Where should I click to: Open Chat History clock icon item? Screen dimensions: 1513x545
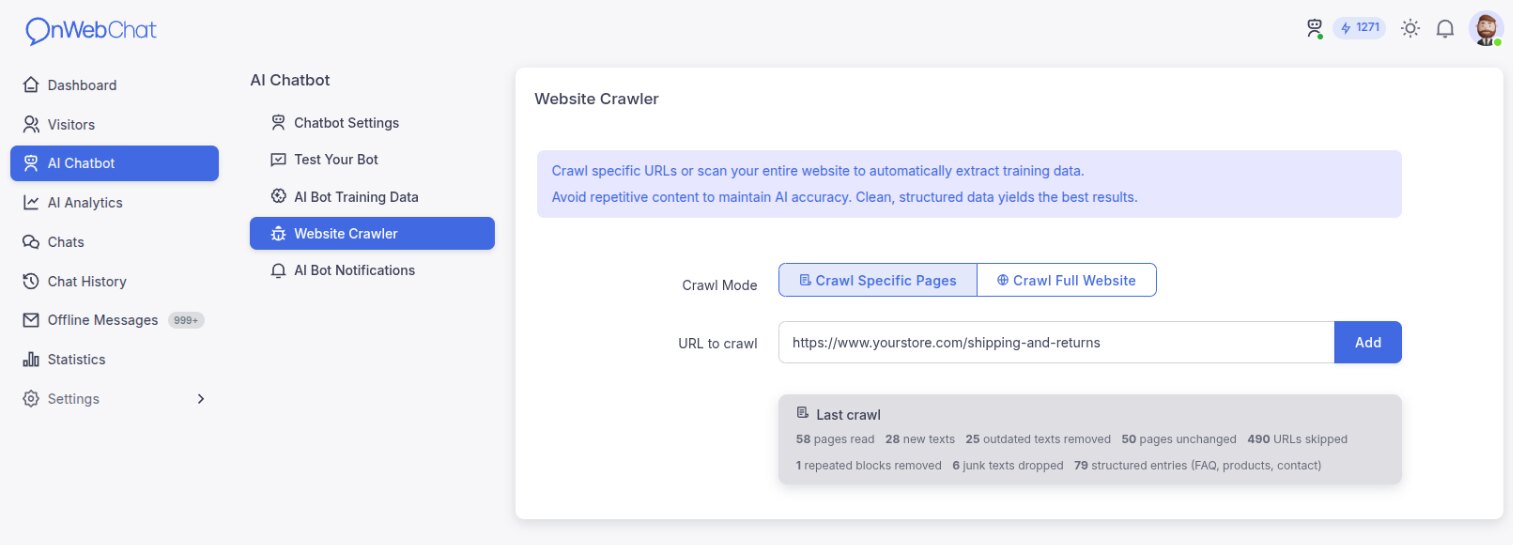tap(114, 282)
